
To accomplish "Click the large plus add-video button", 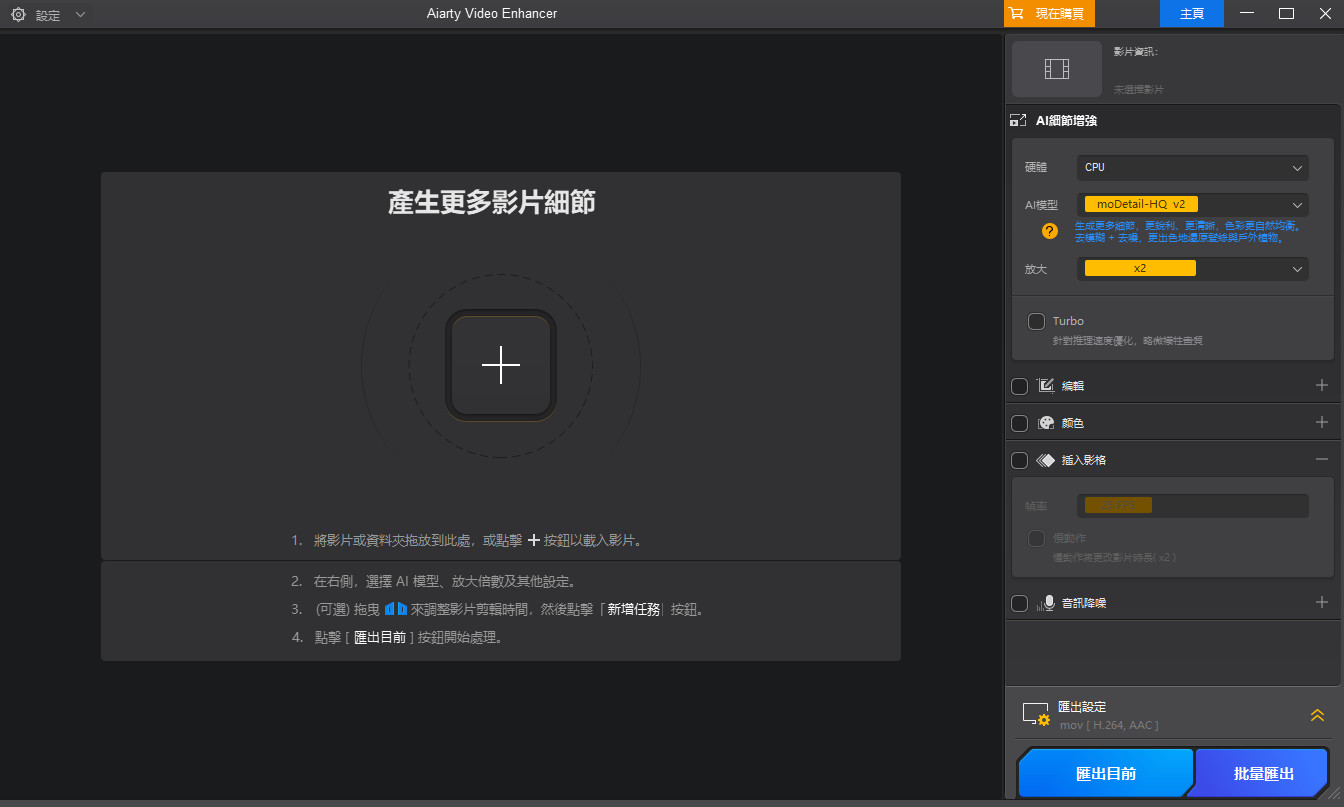I will pyautogui.click(x=501, y=366).
